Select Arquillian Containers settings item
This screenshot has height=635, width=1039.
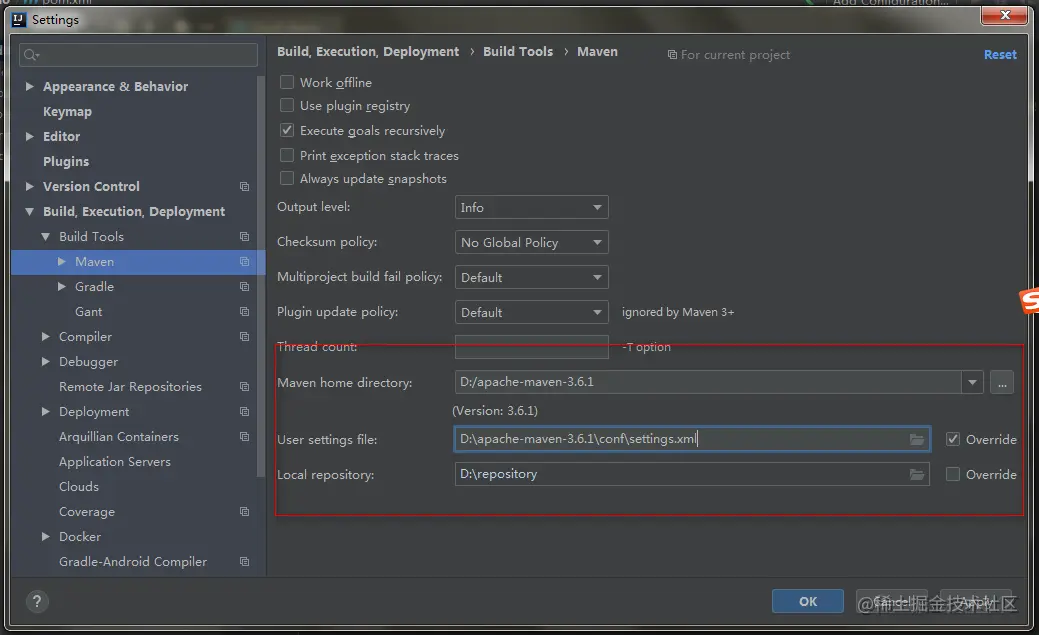119,437
